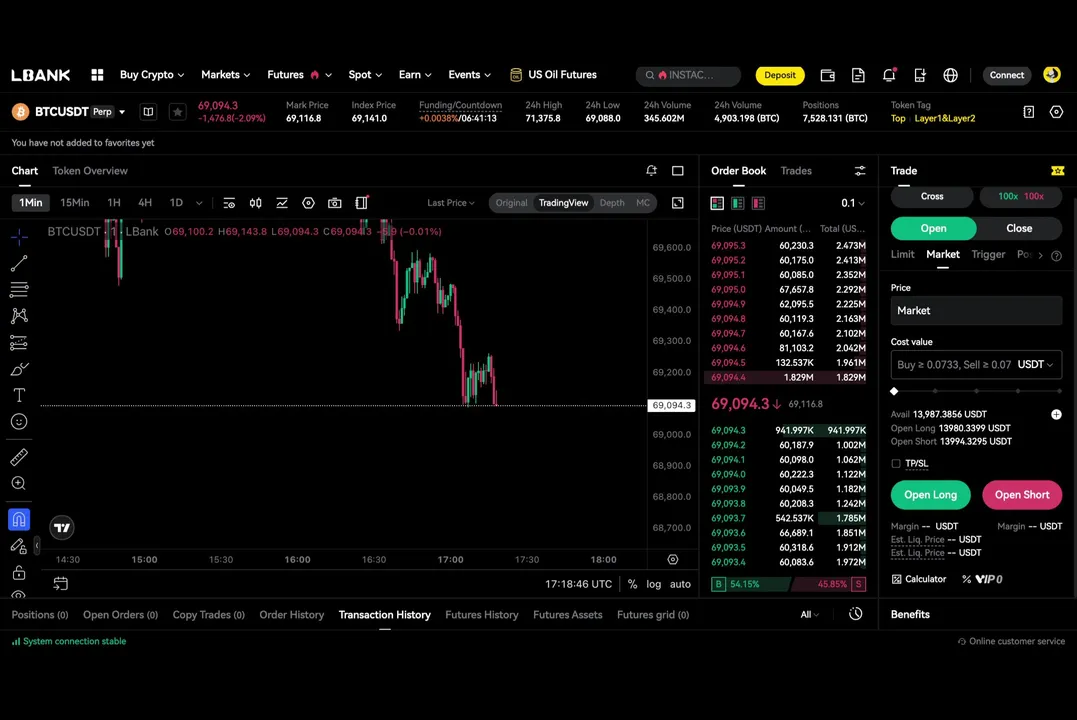Click the yellow Deposit button
This screenshot has width=1077, height=720.
point(780,75)
